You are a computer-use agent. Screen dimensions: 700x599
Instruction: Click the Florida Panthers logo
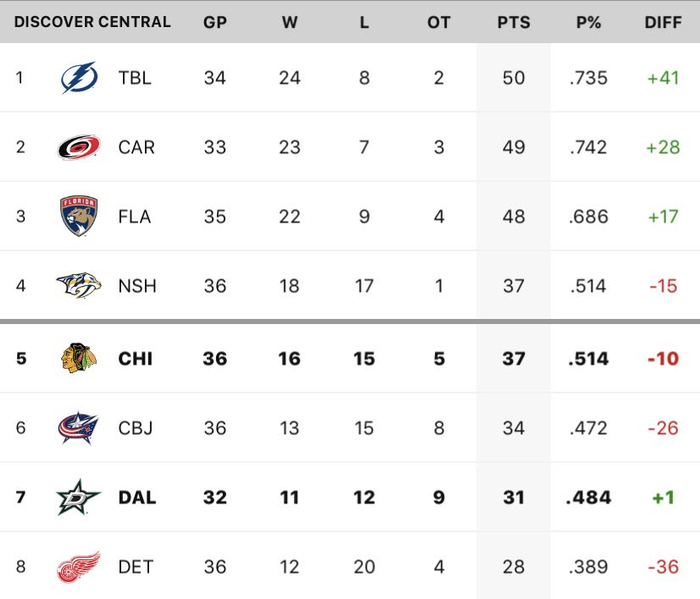click(x=78, y=216)
